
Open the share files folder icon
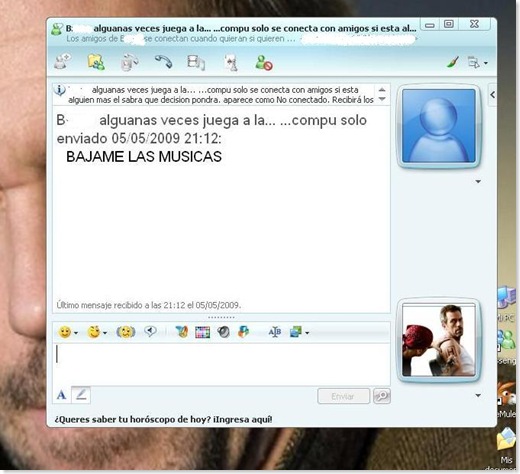coord(96,62)
